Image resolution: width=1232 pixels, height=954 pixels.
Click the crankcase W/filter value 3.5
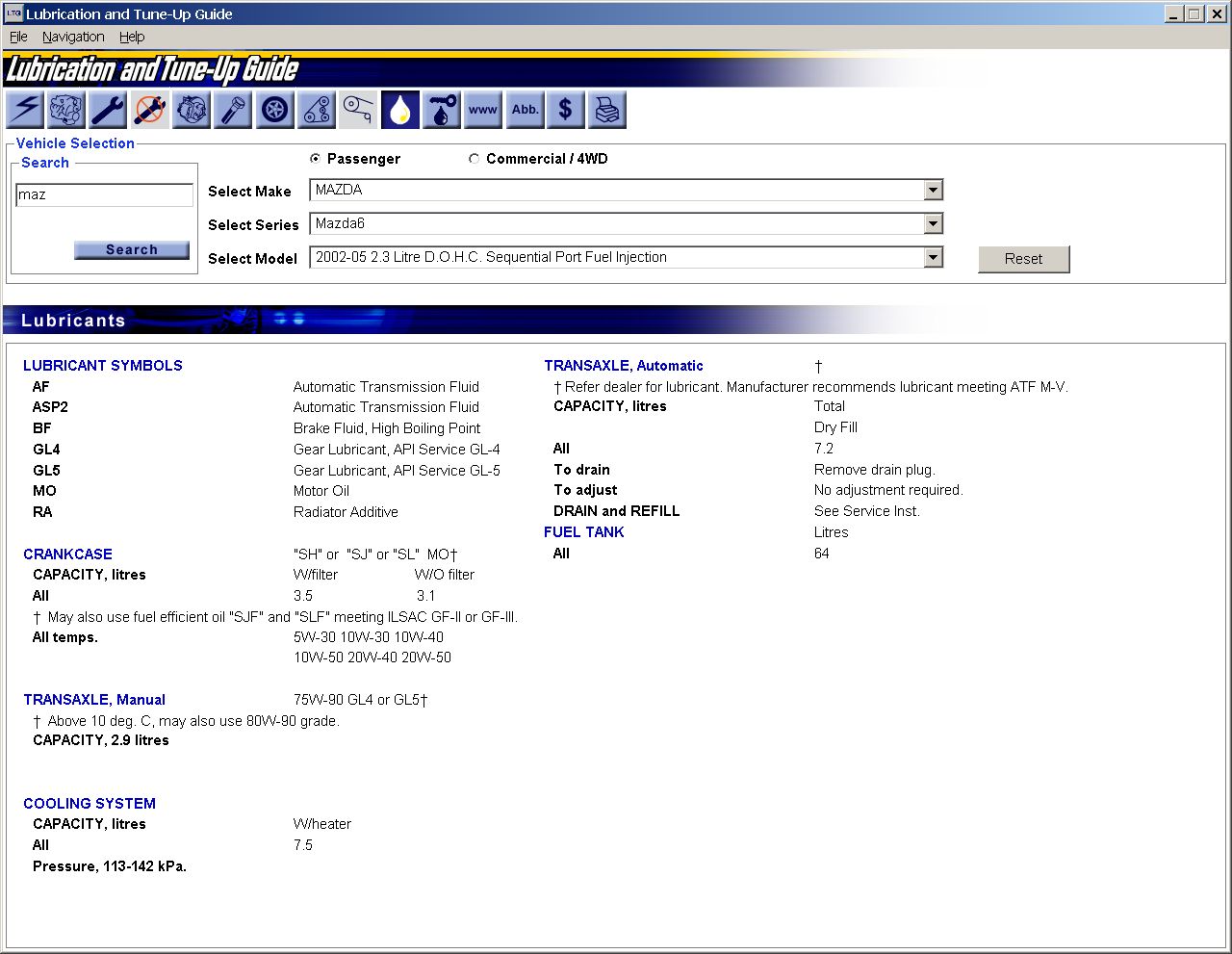click(303, 596)
